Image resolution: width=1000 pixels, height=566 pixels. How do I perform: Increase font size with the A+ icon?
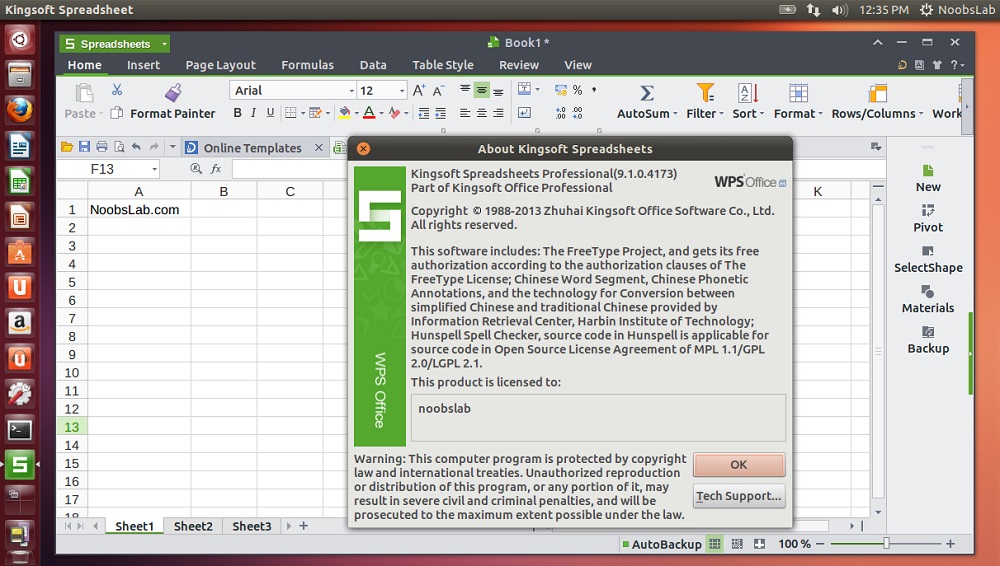pos(419,90)
